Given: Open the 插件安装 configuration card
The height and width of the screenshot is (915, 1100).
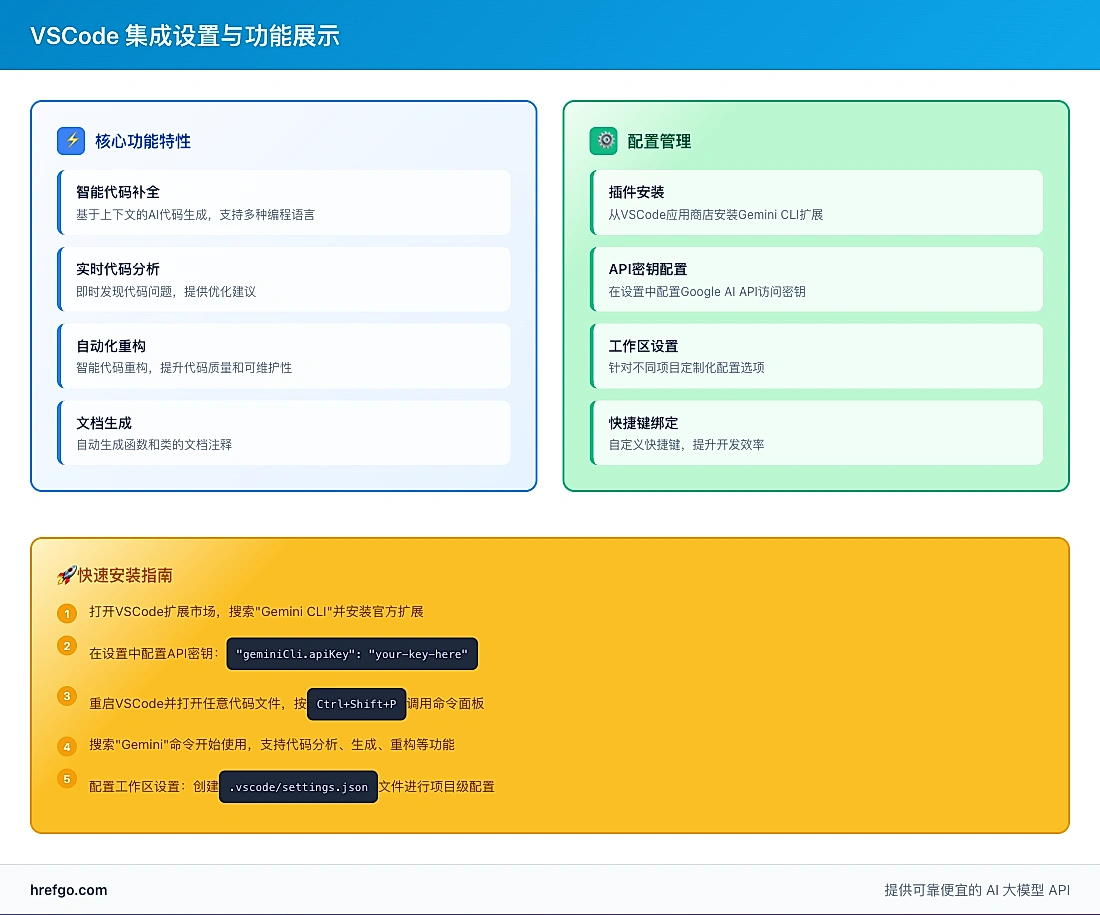Looking at the screenshot, I should (816, 202).
